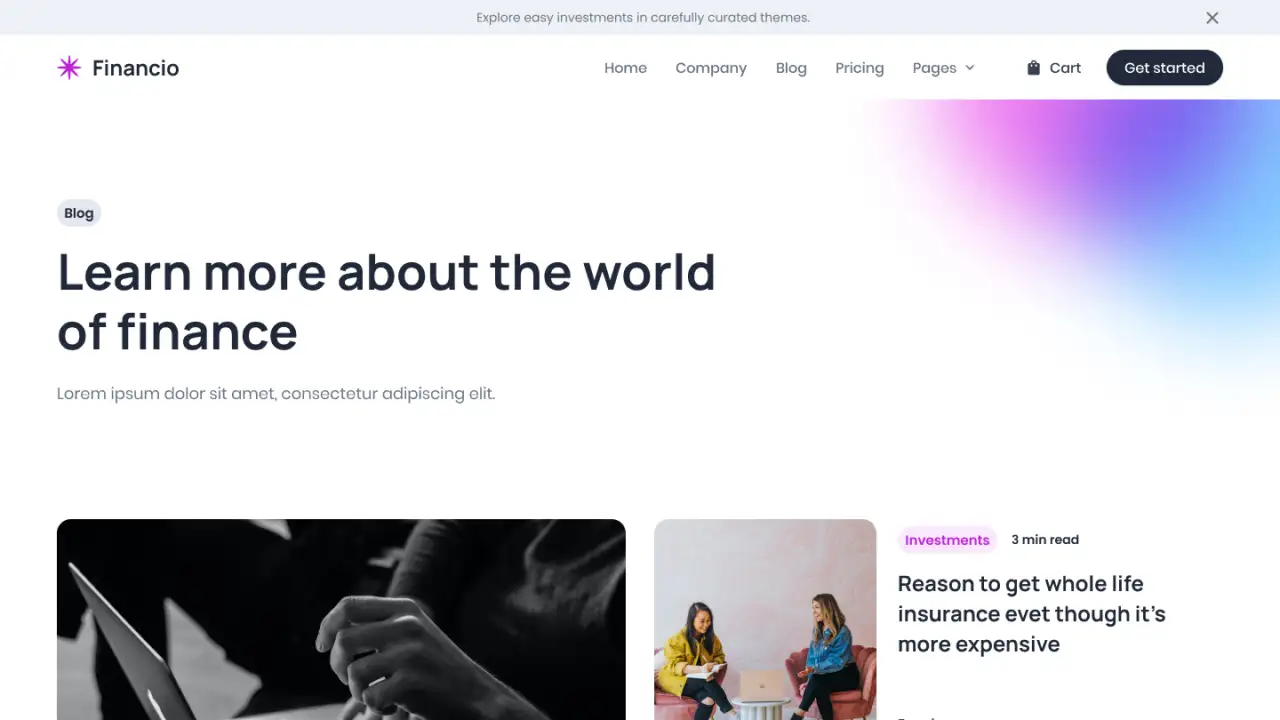Click the Cart text link

(1065, 68)
